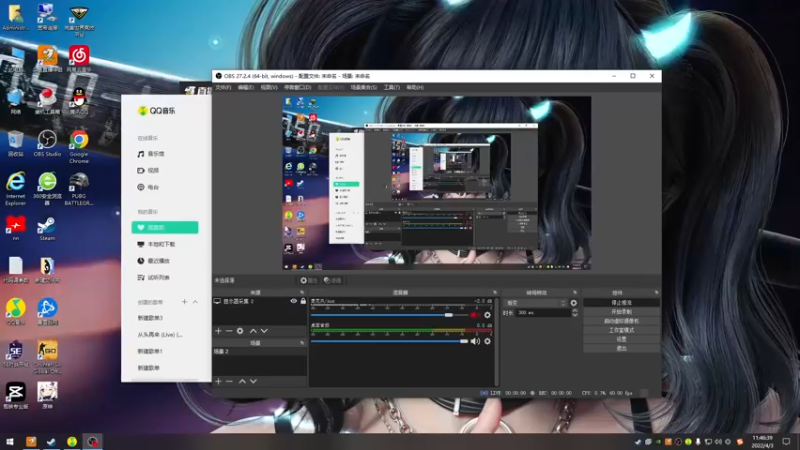Open the Genshin Impact desktop icon
The width and height of the screenshot is (800, 450).
pos(47,396)
